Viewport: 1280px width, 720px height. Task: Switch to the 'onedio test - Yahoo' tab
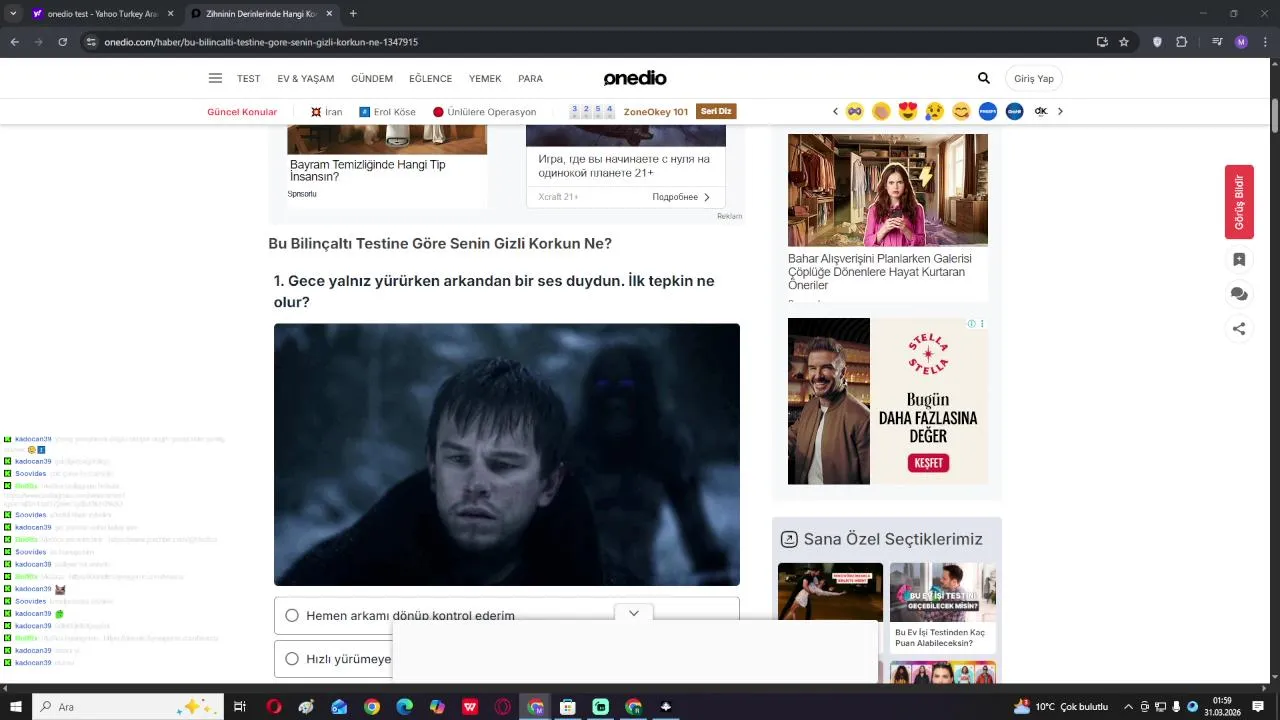click(102, 14)
